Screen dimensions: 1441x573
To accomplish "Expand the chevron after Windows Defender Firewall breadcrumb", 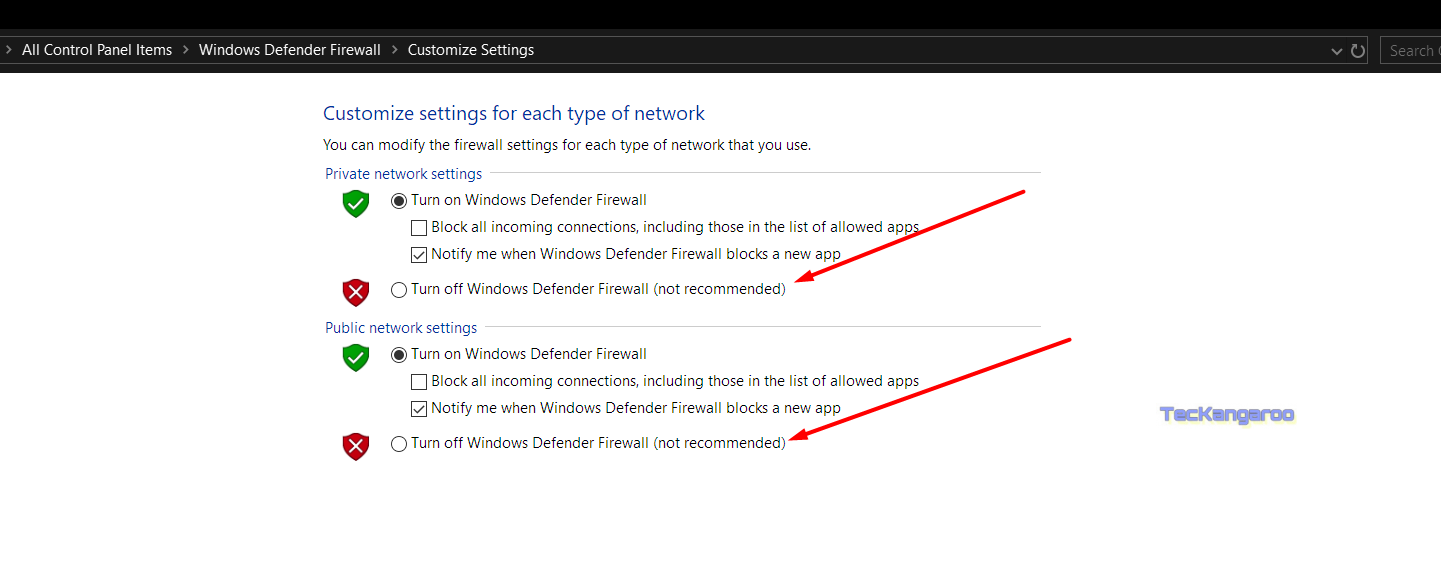I will pyautogui.click(x=394, y=50).
